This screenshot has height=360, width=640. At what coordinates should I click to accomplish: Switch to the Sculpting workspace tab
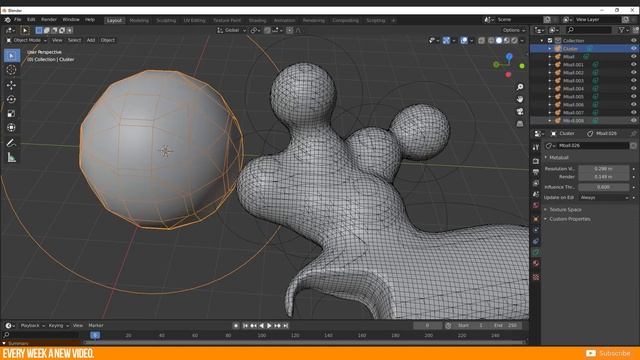point(166,20)
